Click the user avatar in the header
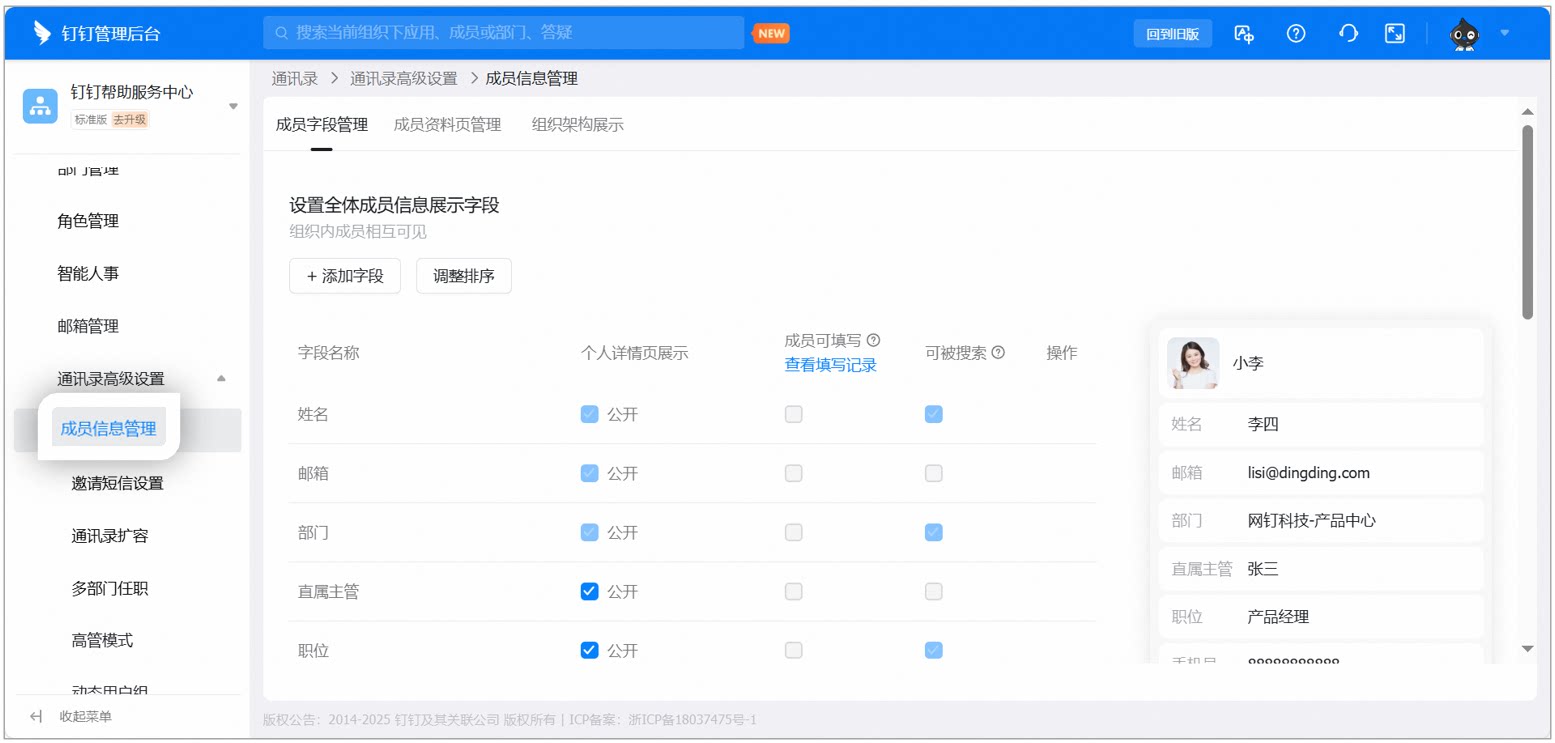The image size is (1555, 743). point(1465,34)
